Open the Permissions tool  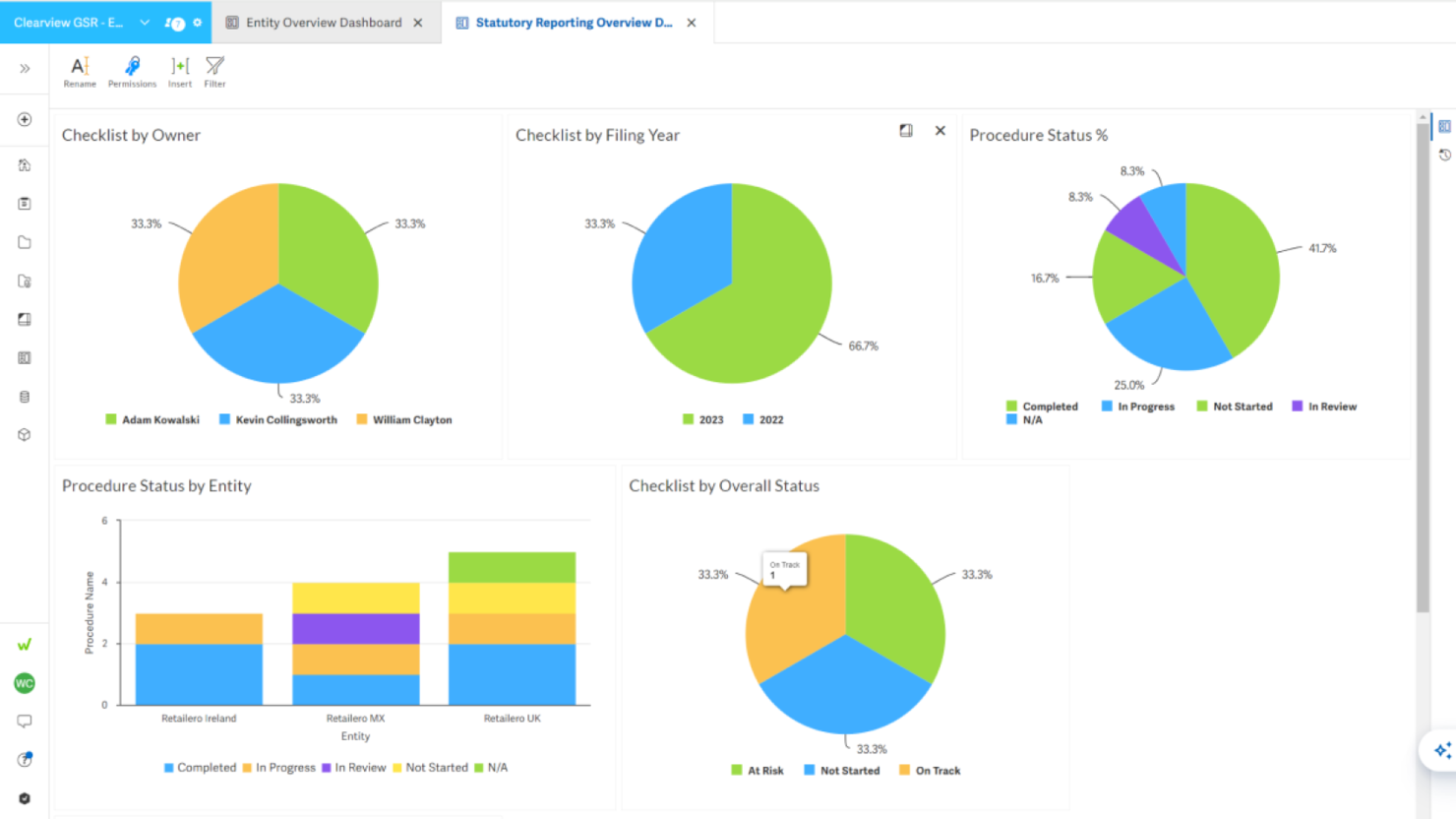132,71
